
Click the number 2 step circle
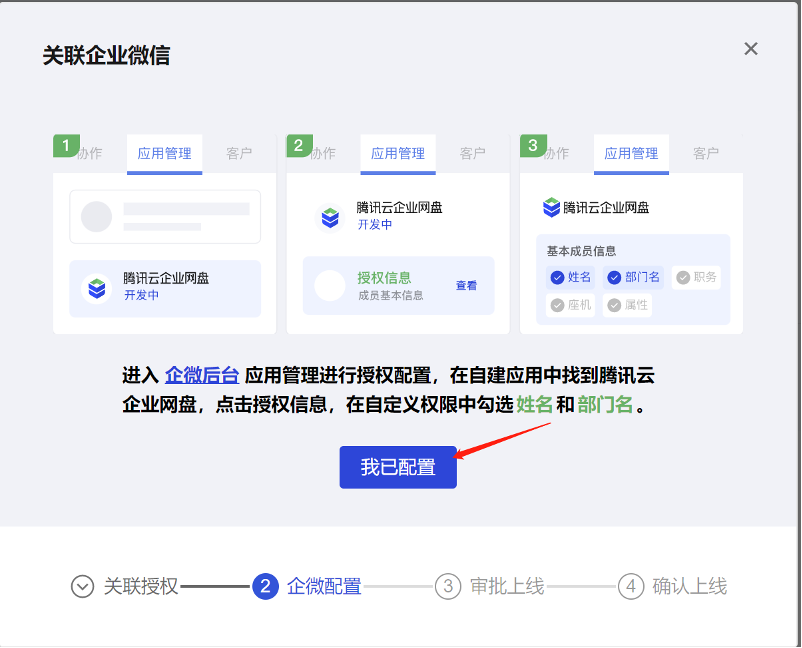click(265, 586)
